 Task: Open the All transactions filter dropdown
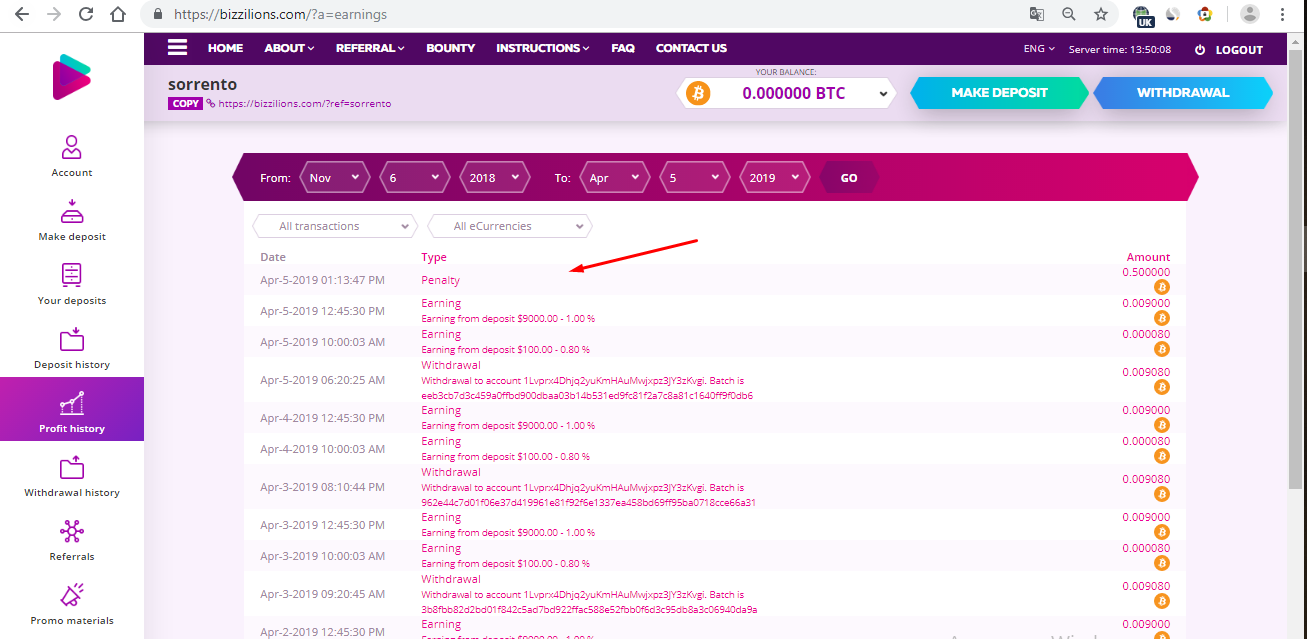tap(334, 226)
